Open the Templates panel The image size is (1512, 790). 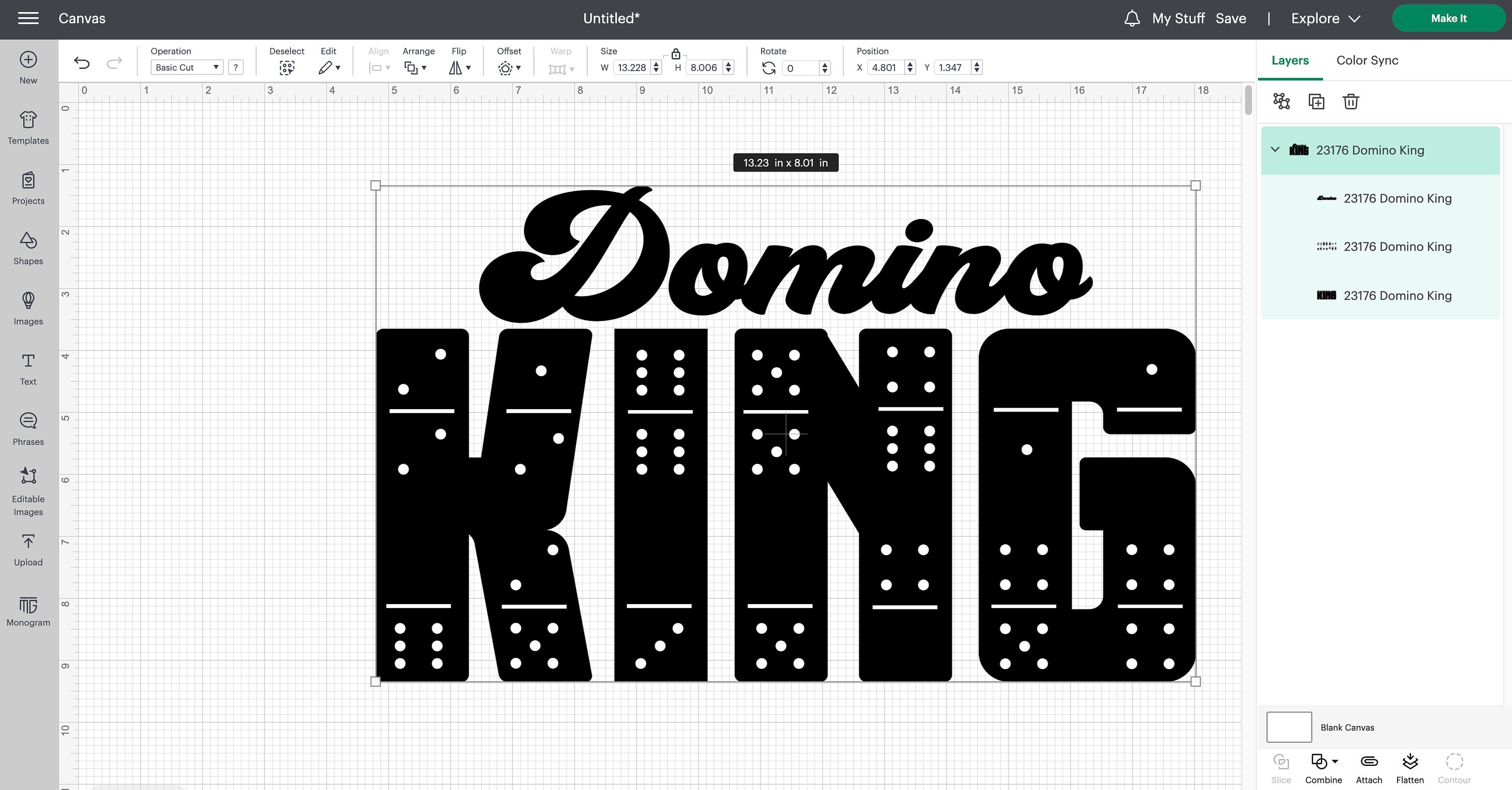[x=28, y=127]
